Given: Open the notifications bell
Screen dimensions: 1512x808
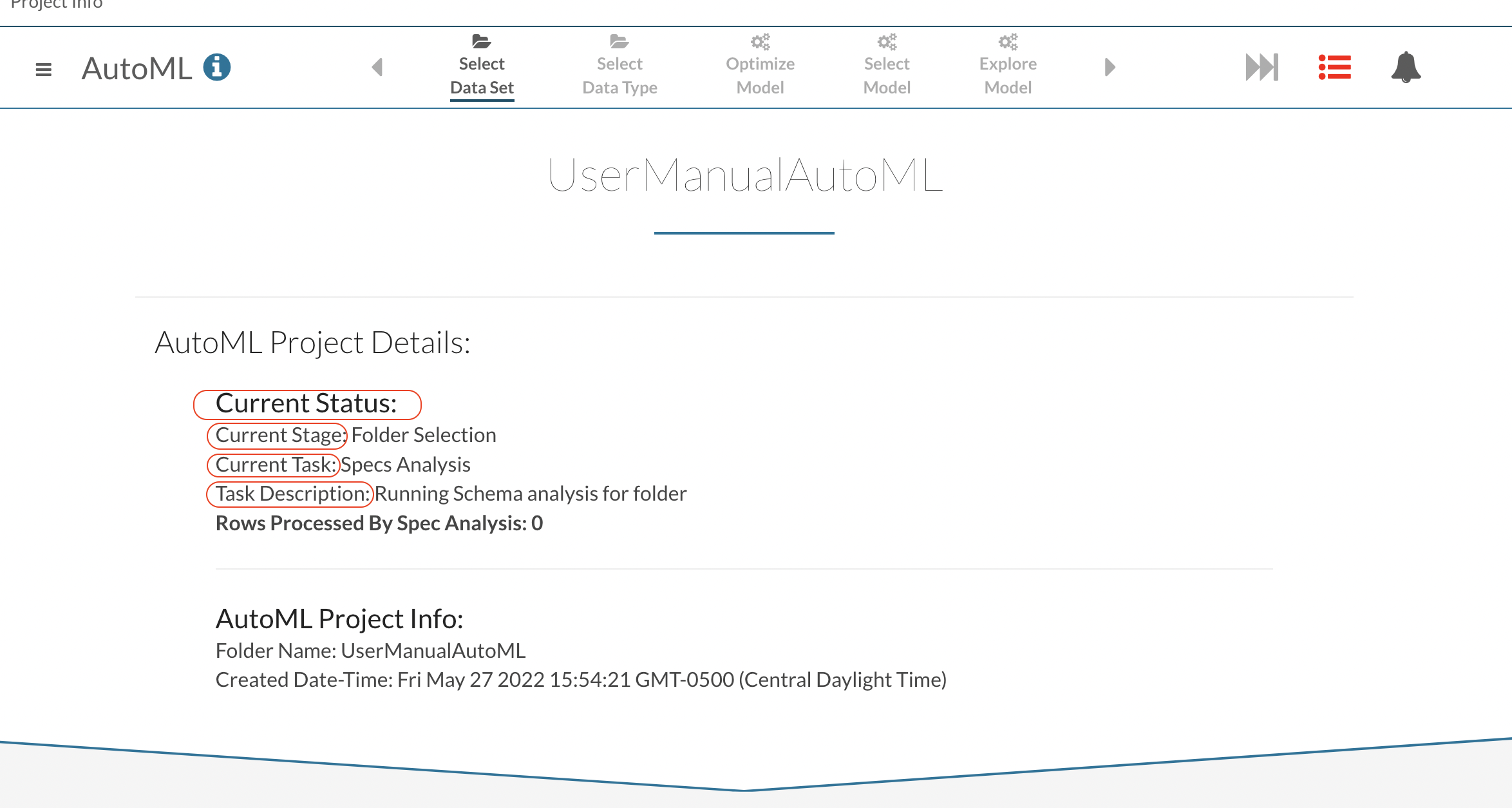Looking at the screenshot, I should [x=1406, y=67].
